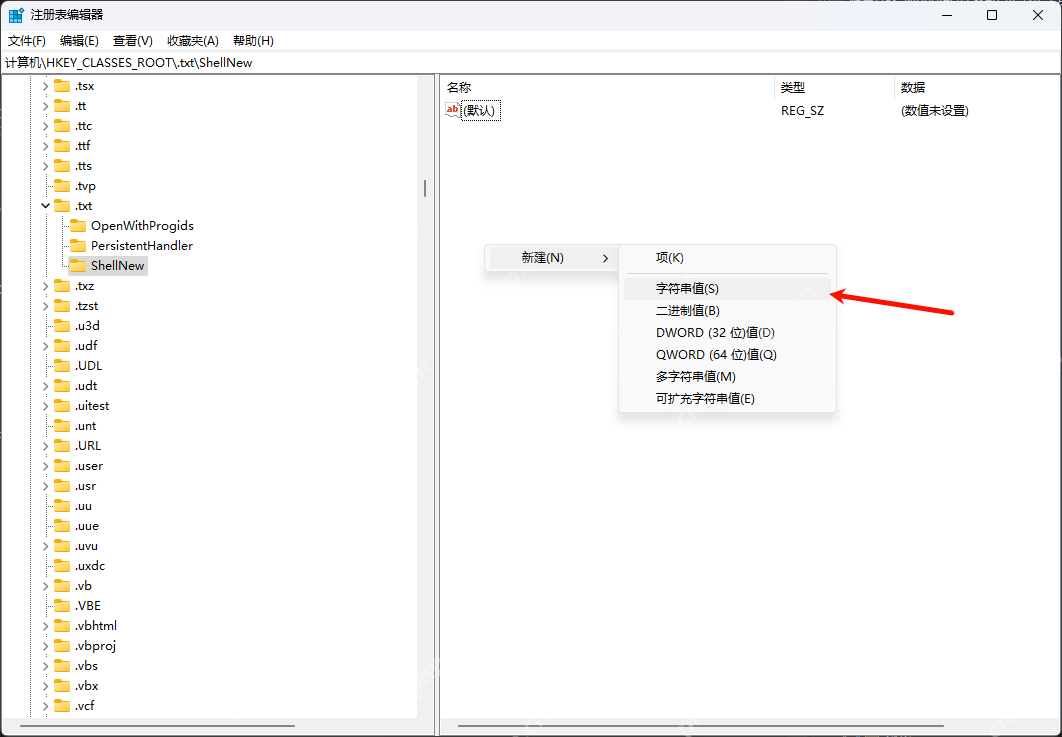1062x737 pixels.
Task: Collapse the .txt key
Action: [45, 206]
